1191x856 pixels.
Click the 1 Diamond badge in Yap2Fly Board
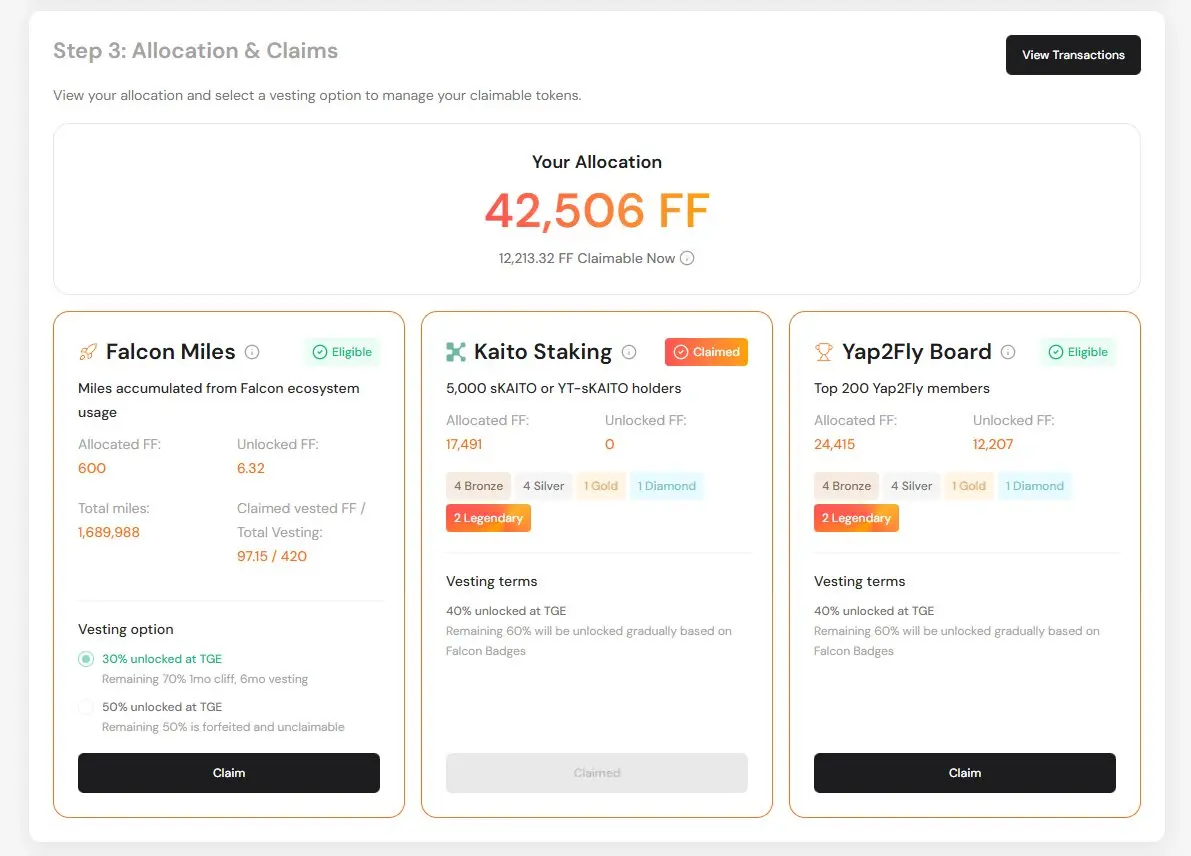pos(1034,486)
